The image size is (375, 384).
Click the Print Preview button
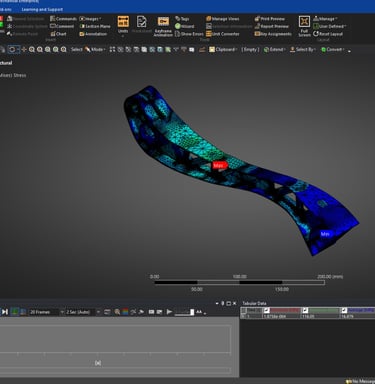tap(269, 19)
